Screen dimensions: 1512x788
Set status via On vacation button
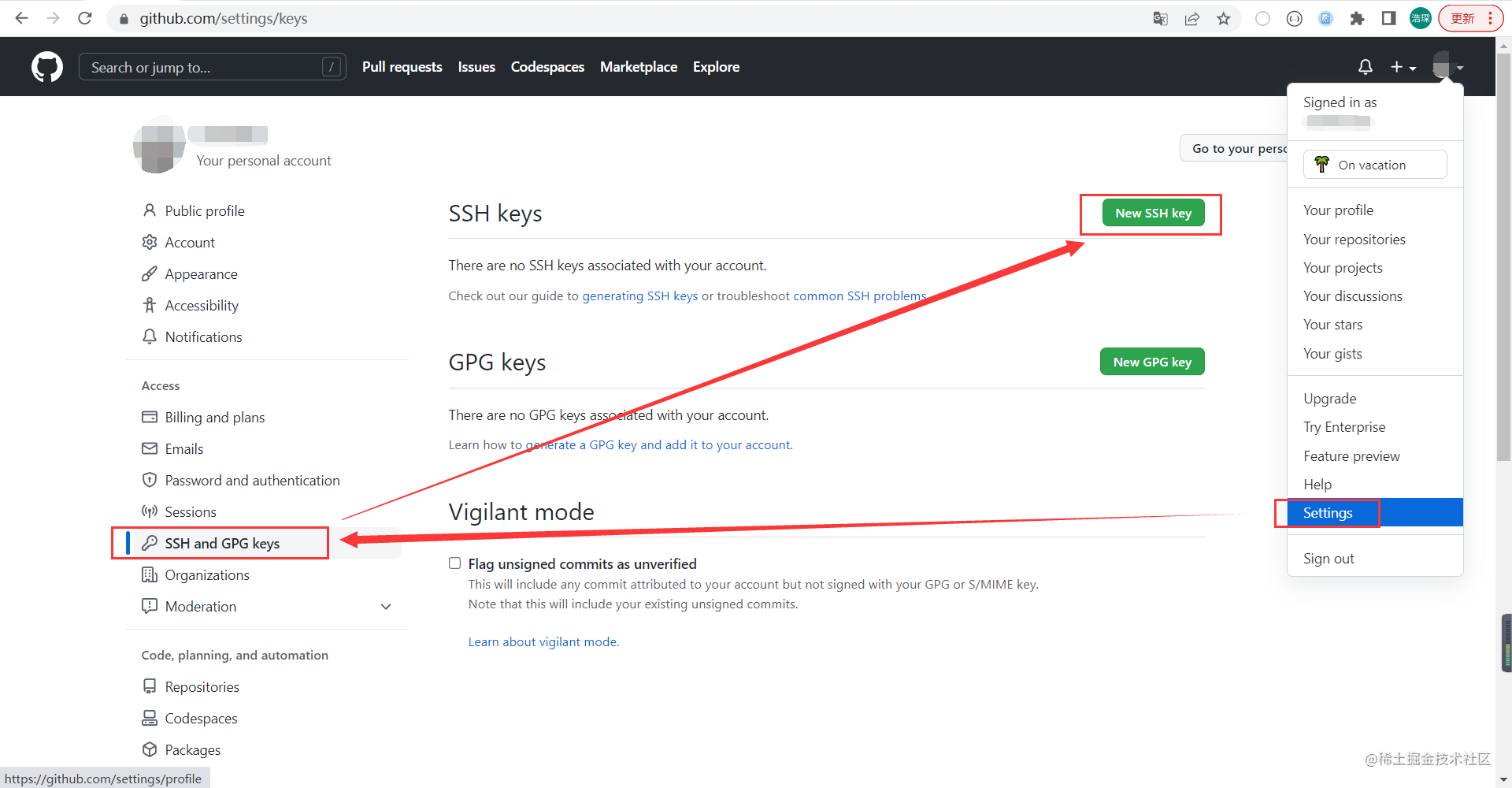click(x=1375, y=165)
